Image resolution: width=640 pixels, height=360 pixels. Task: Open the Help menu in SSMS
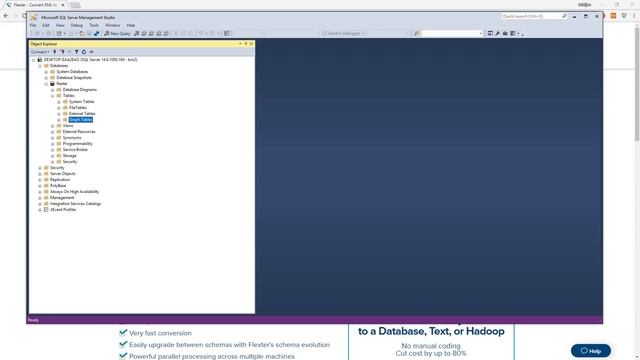131,25
